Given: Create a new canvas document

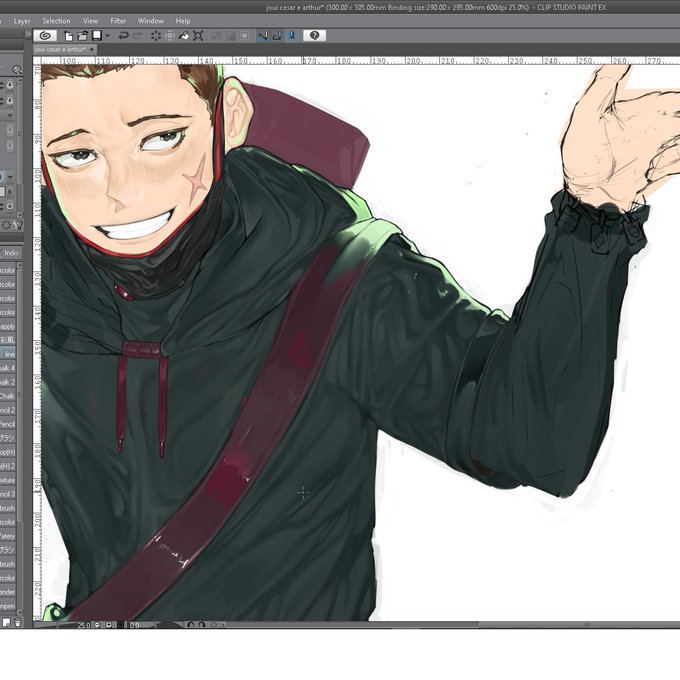Looking at the screenshot, I should (x=68, y=36).
